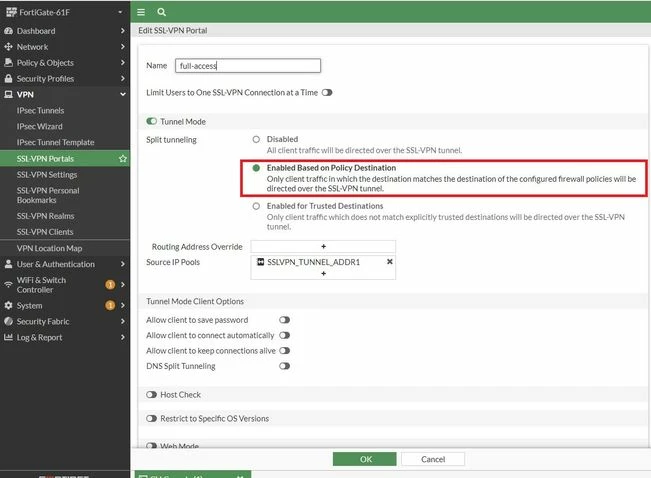
Task: Click the Split tunneling label
Action: pos(171,140)
